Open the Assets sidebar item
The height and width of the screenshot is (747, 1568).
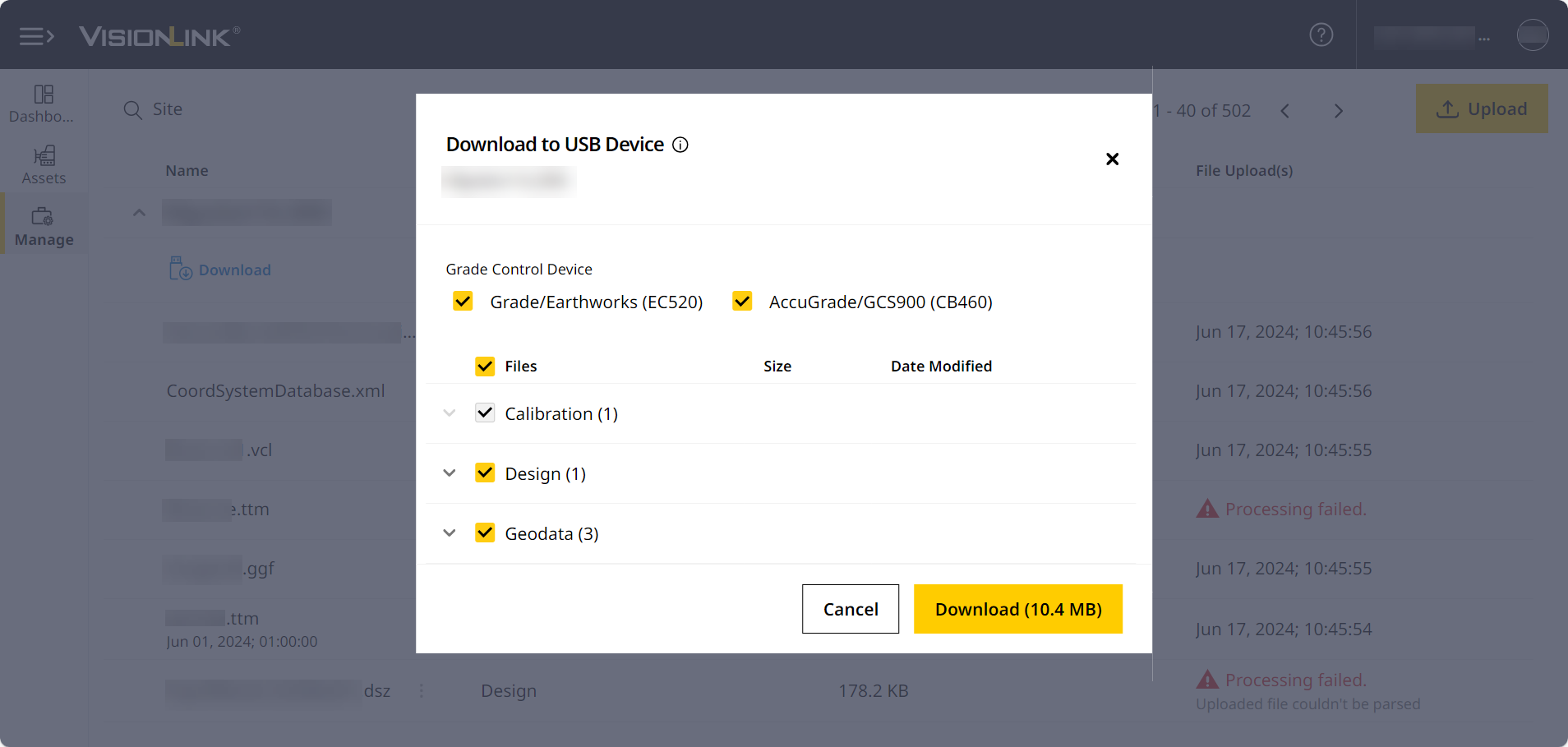coord(44,165)
